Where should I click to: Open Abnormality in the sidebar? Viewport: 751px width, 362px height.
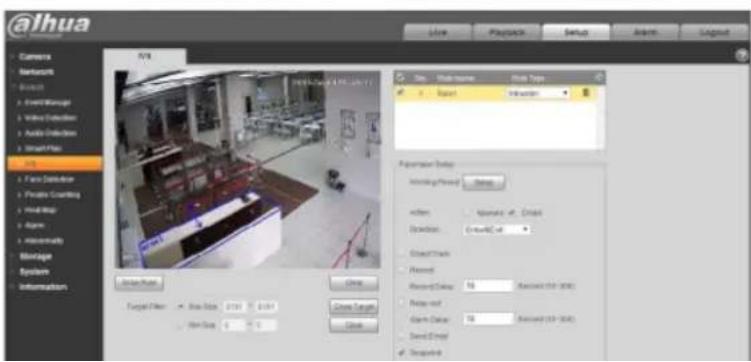click(x=43, y=240)
